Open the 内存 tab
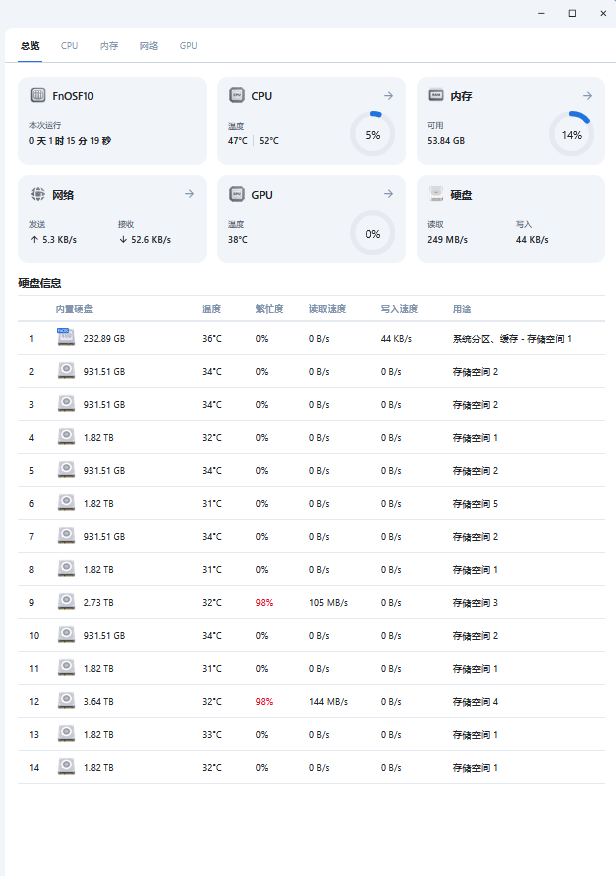Screen dimensions: 616x876 (109, 45)
